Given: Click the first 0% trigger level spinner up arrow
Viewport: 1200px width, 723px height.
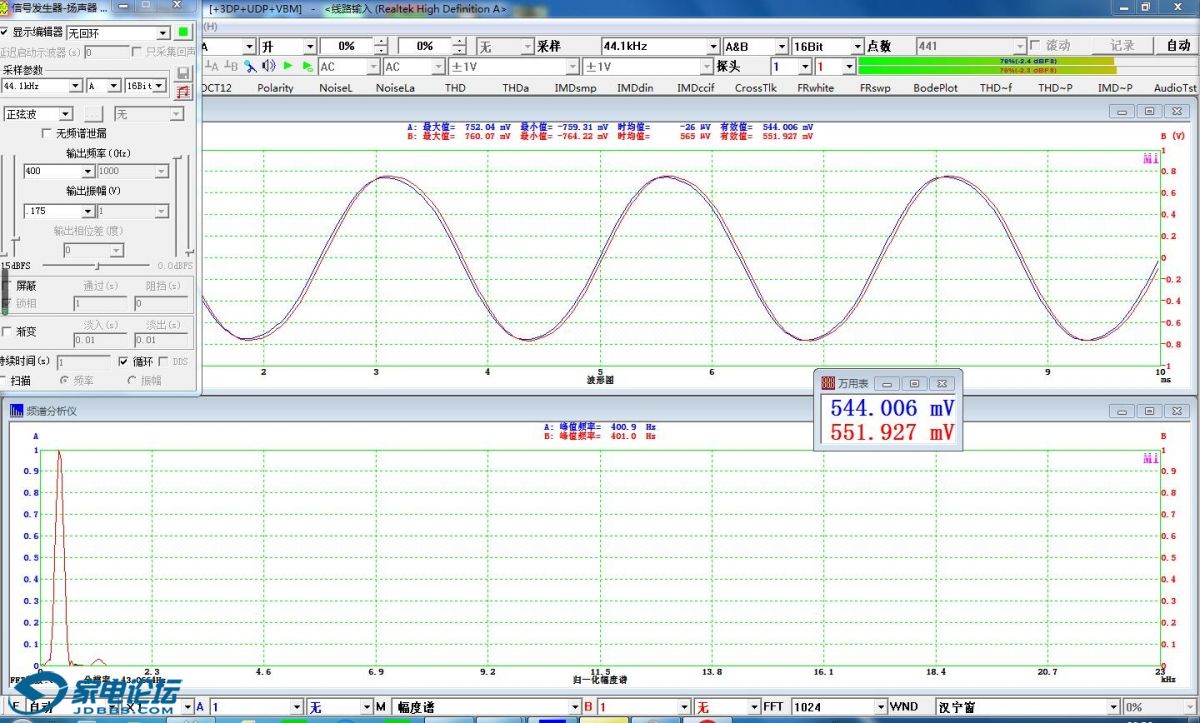Looking at the screenshot, I should pos(380,42).
